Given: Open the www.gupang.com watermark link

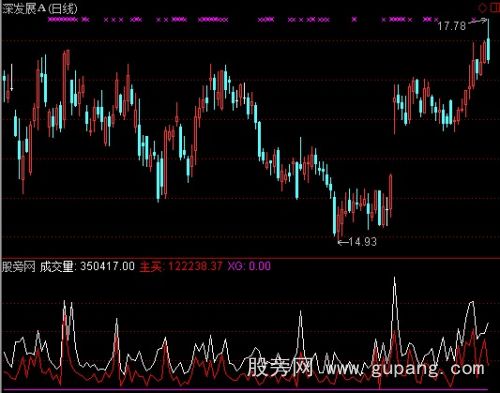Looking at the screenshot, I should [405, 368].
